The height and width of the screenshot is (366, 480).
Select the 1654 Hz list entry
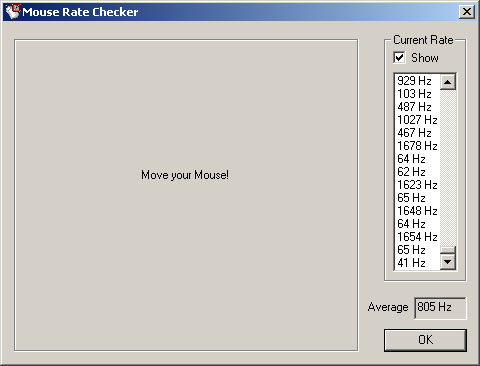[418, 237]
